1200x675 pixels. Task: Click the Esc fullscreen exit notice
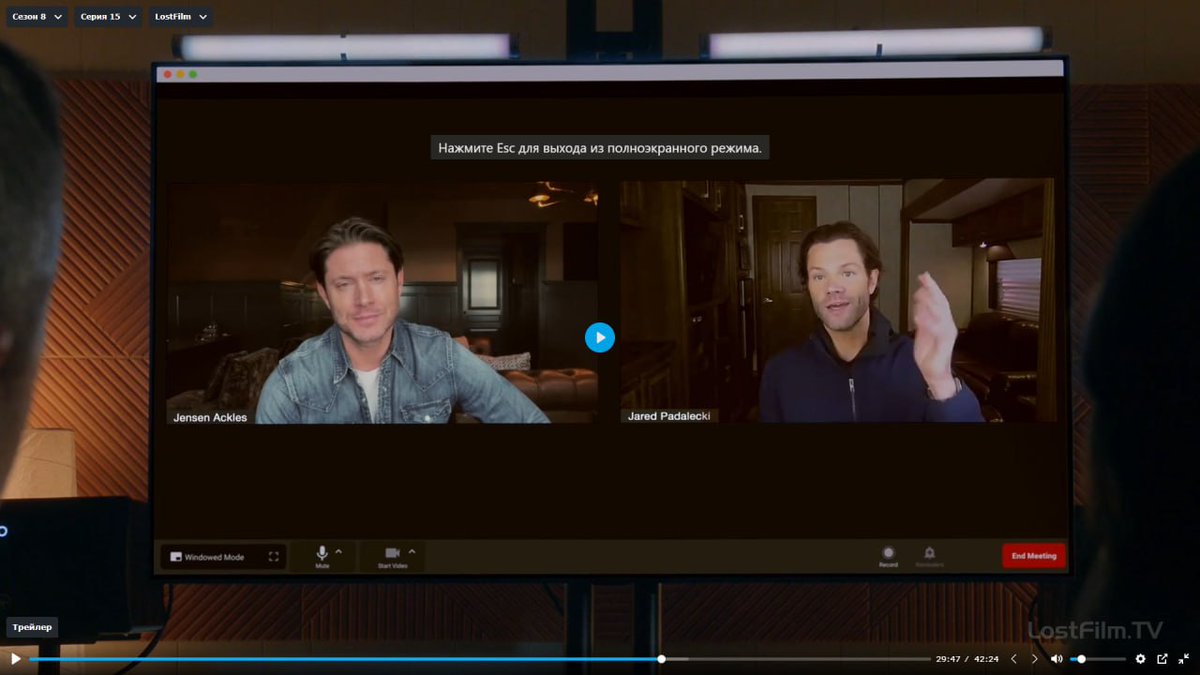point(602,148)
